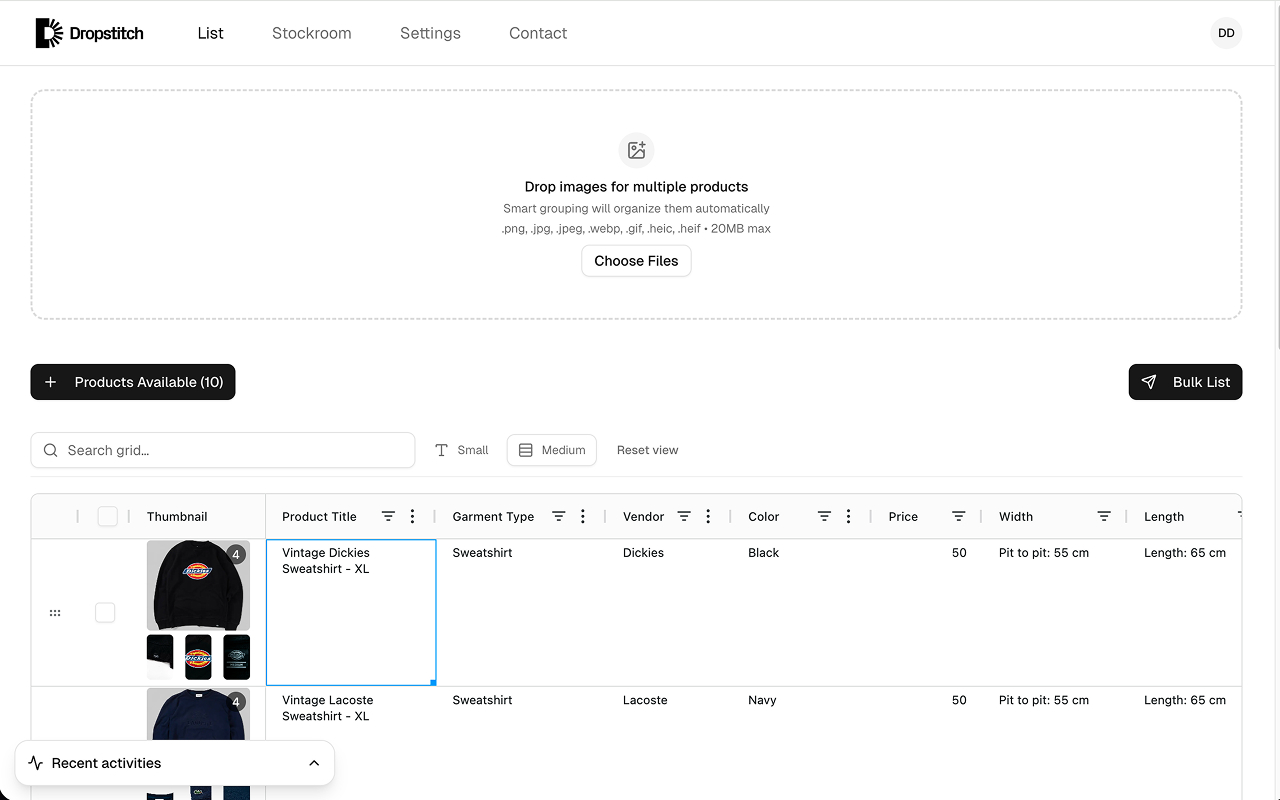Screen dimensions: 1280x800
Task: Open the main Lacoste sweatshirt thumbnail
Action: click(198, 715)
